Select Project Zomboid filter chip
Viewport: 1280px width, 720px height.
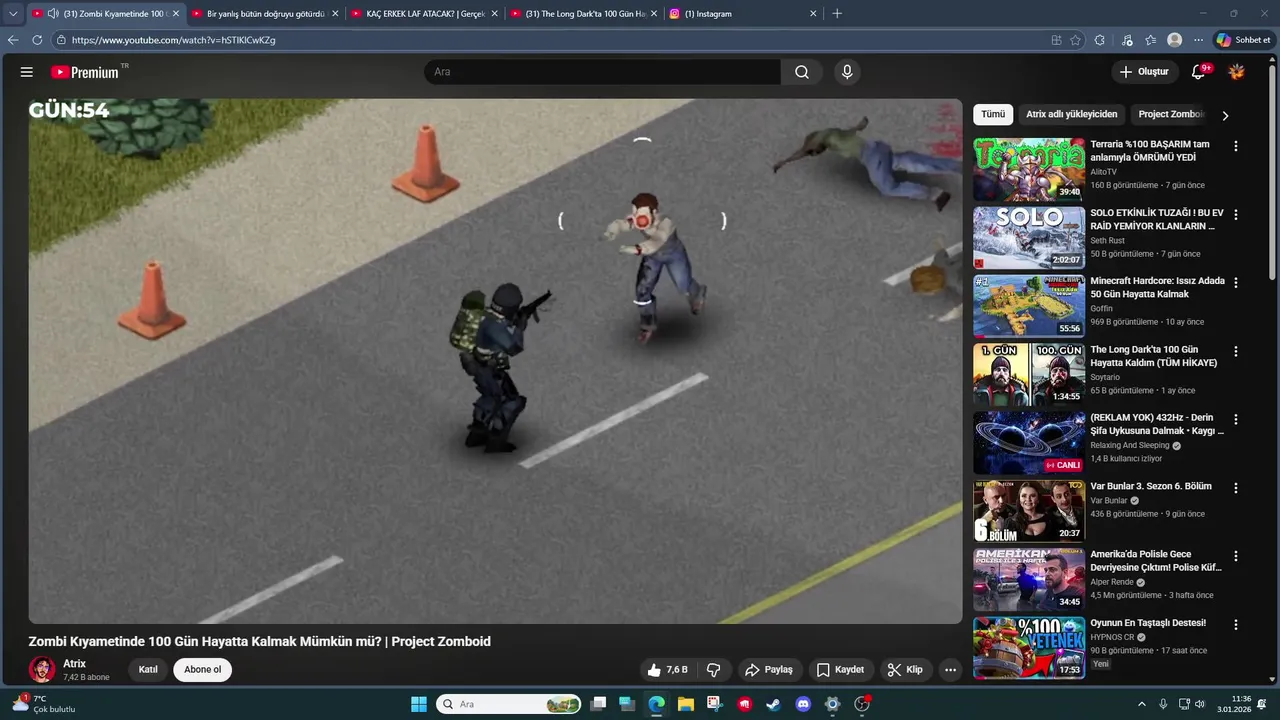coord(1170,115)
